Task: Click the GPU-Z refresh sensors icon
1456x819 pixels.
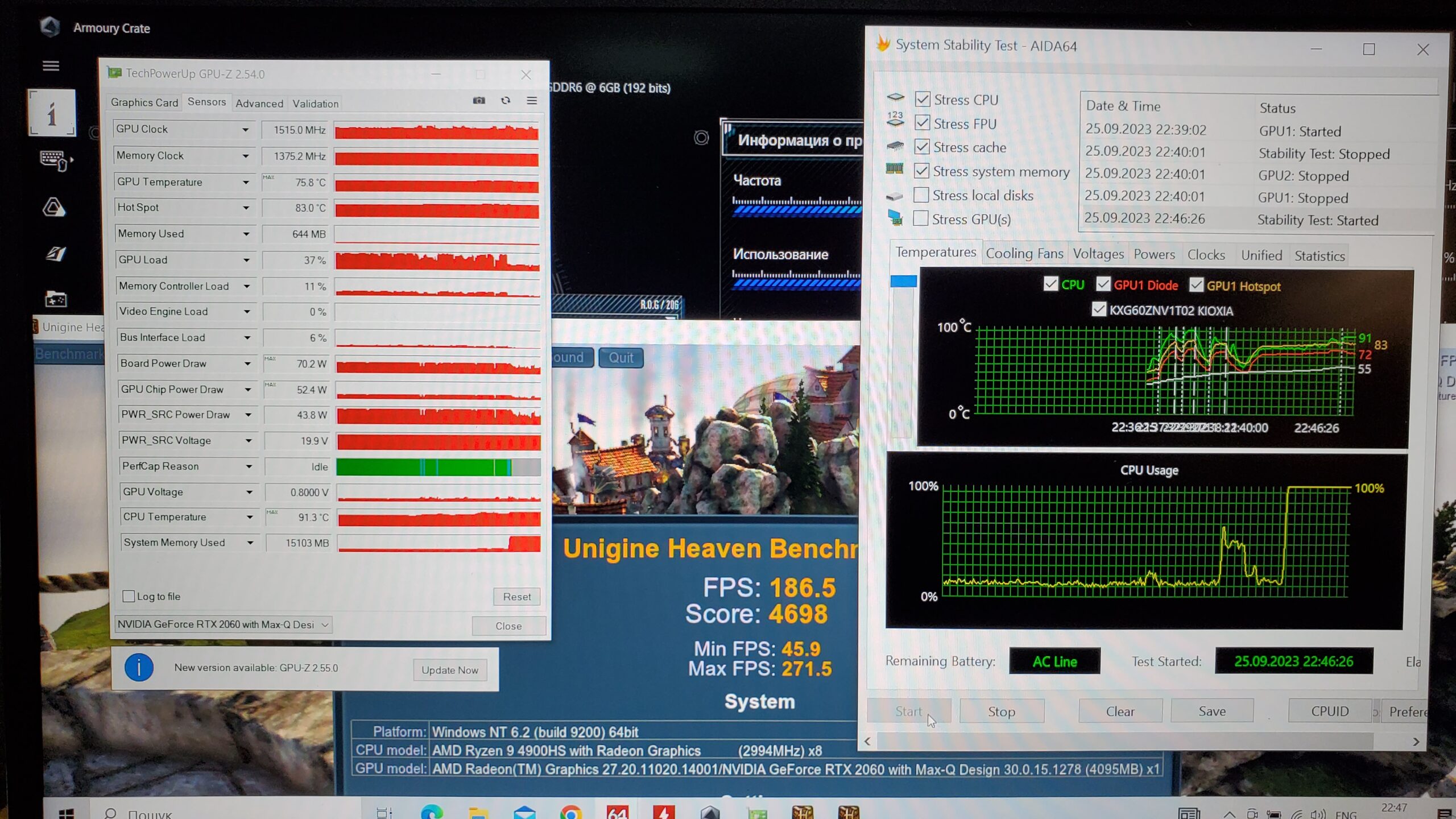Action: click(506, 101)
